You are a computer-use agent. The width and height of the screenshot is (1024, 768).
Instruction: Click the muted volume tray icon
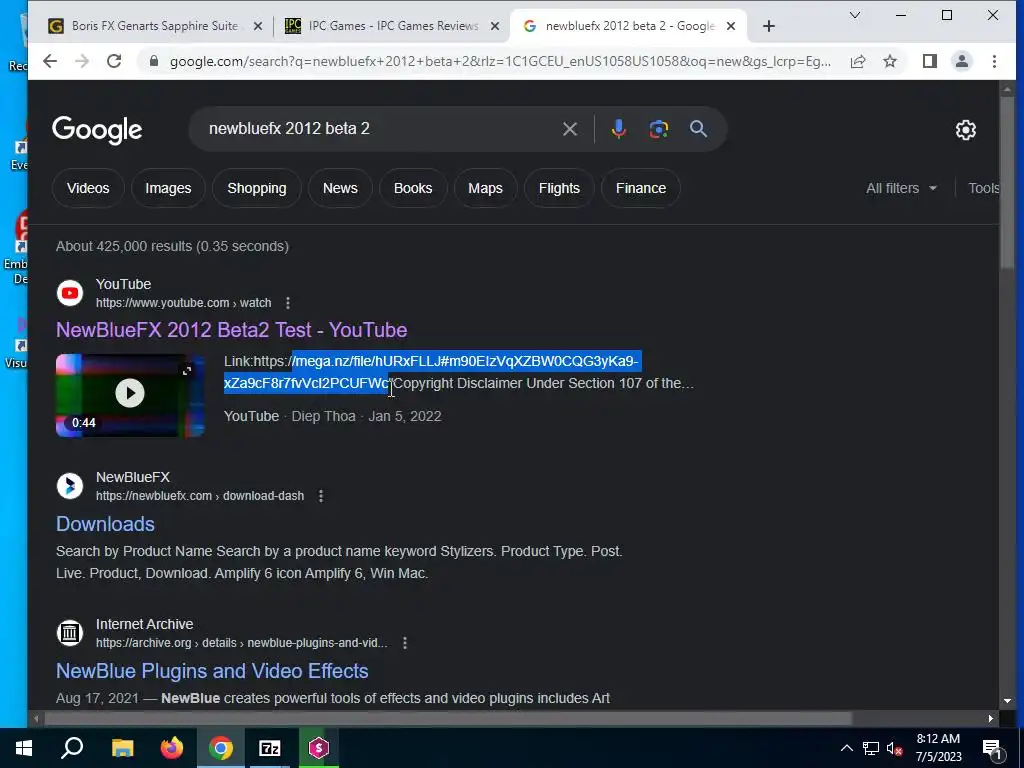pyautogui.click(x=895, y=748)
